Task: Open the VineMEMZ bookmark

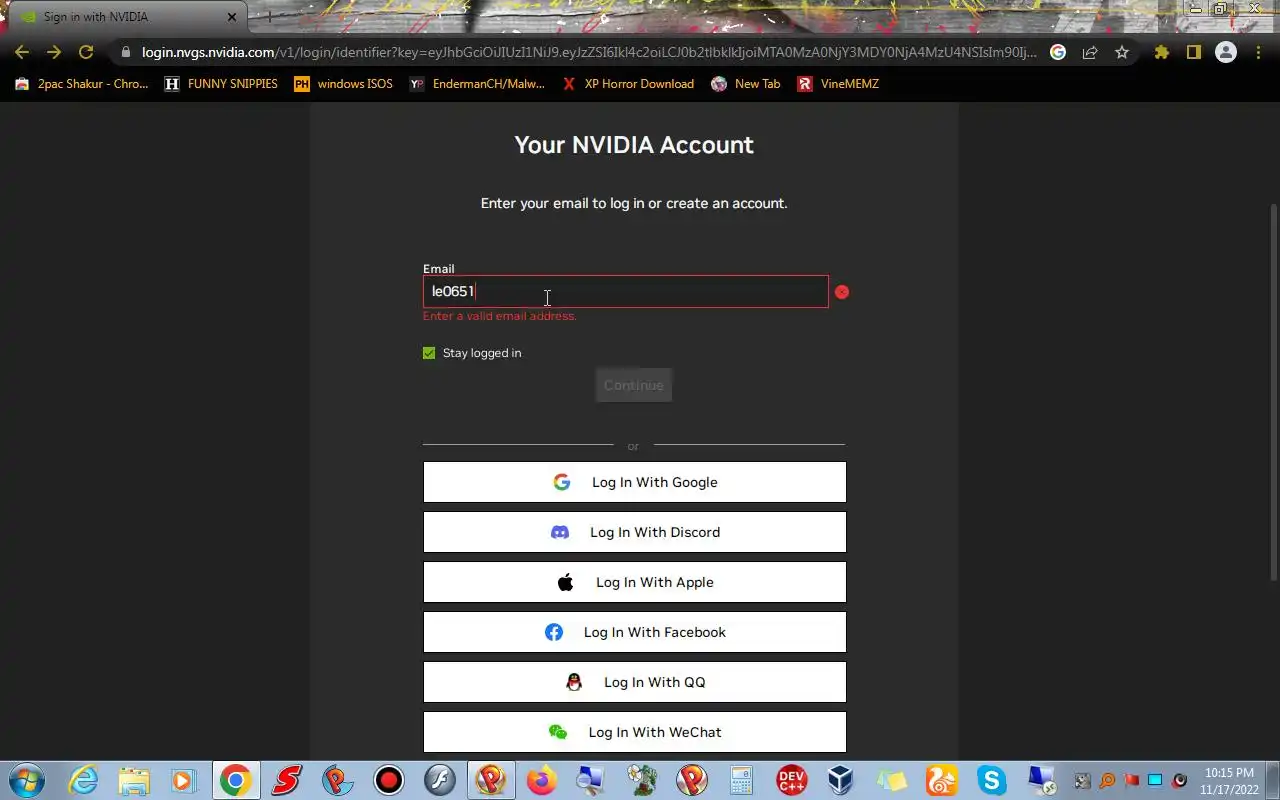Action: [x=838, y=84]
